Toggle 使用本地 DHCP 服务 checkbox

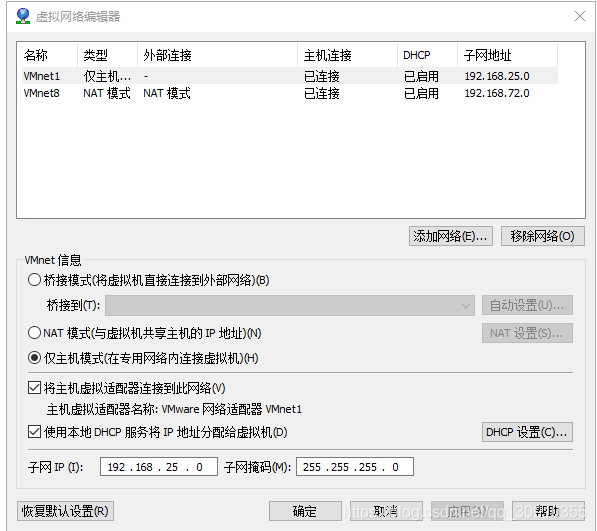point(34,432)
